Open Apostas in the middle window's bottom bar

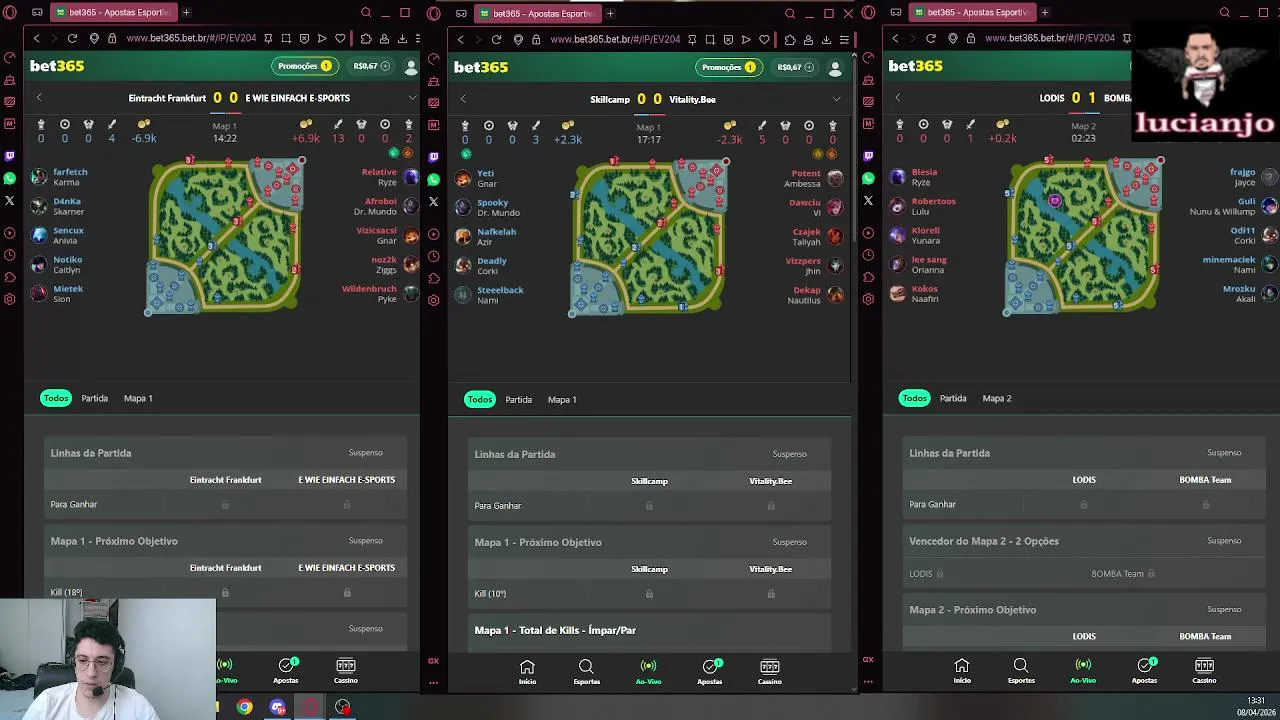tap(710, 672)
